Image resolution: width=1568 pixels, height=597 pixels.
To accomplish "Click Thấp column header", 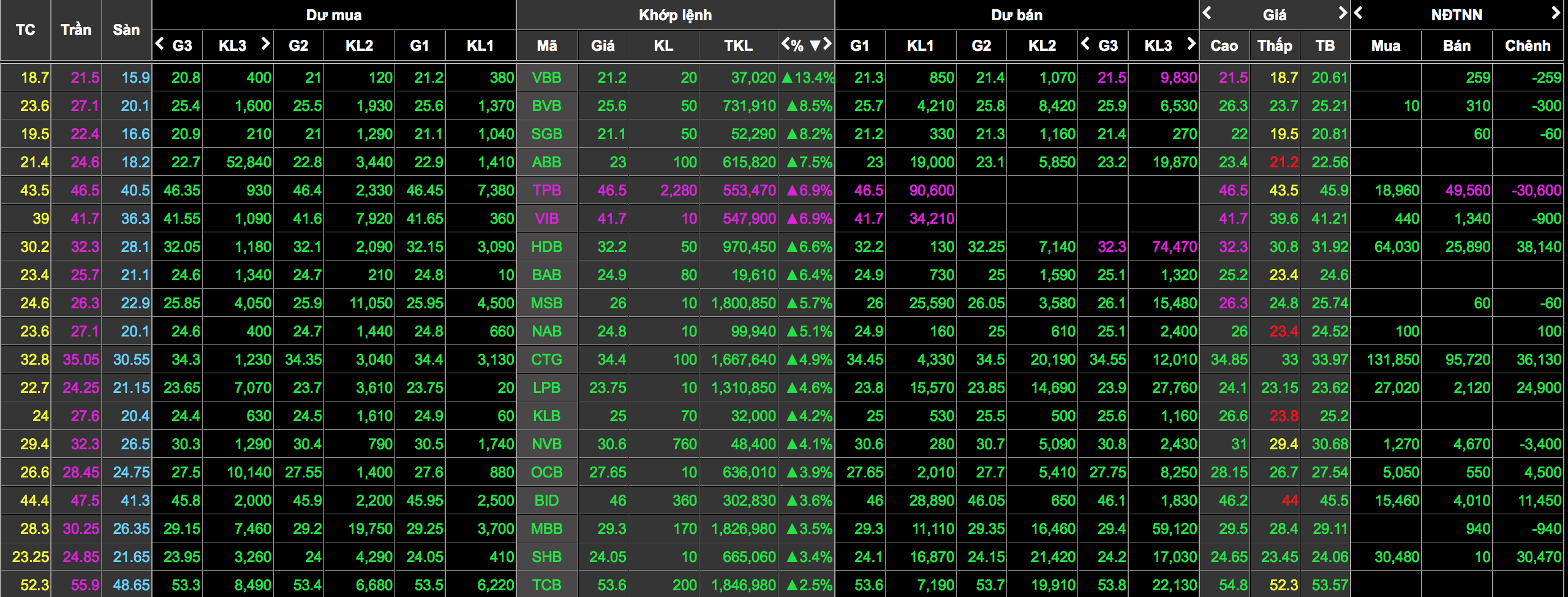I will [x=1275, y=45].
